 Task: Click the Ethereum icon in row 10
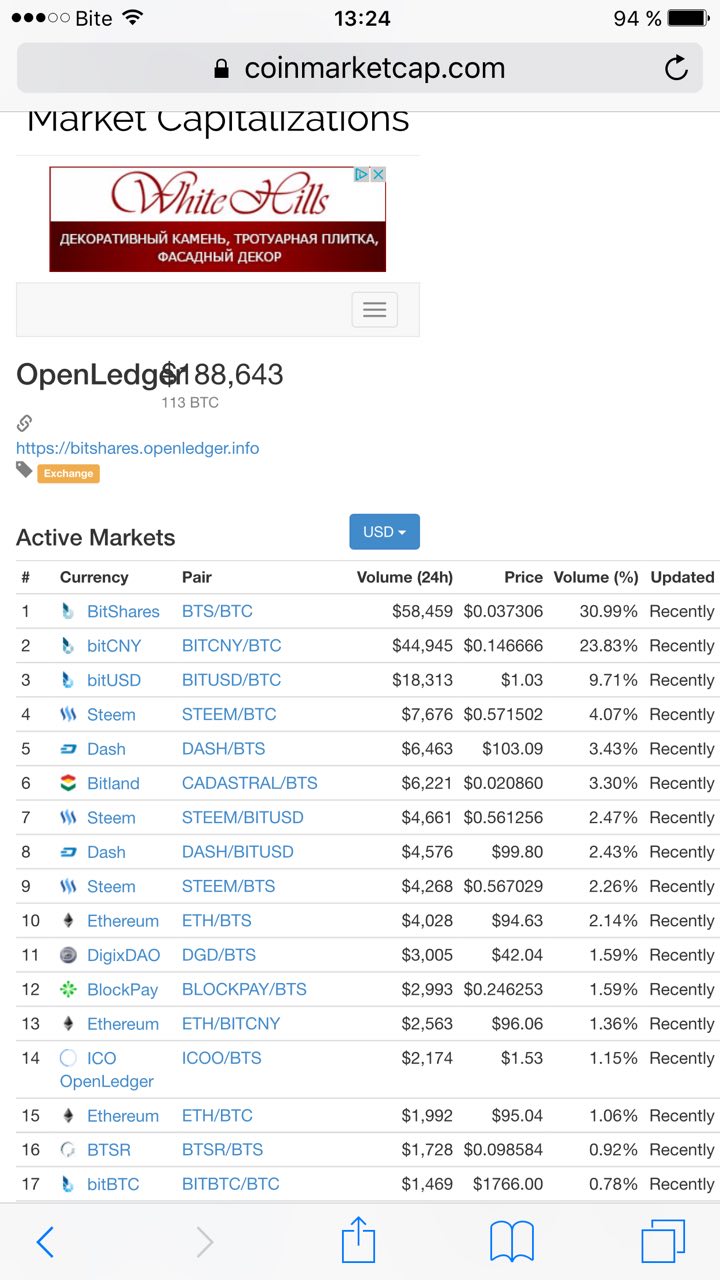pos(68,921)
